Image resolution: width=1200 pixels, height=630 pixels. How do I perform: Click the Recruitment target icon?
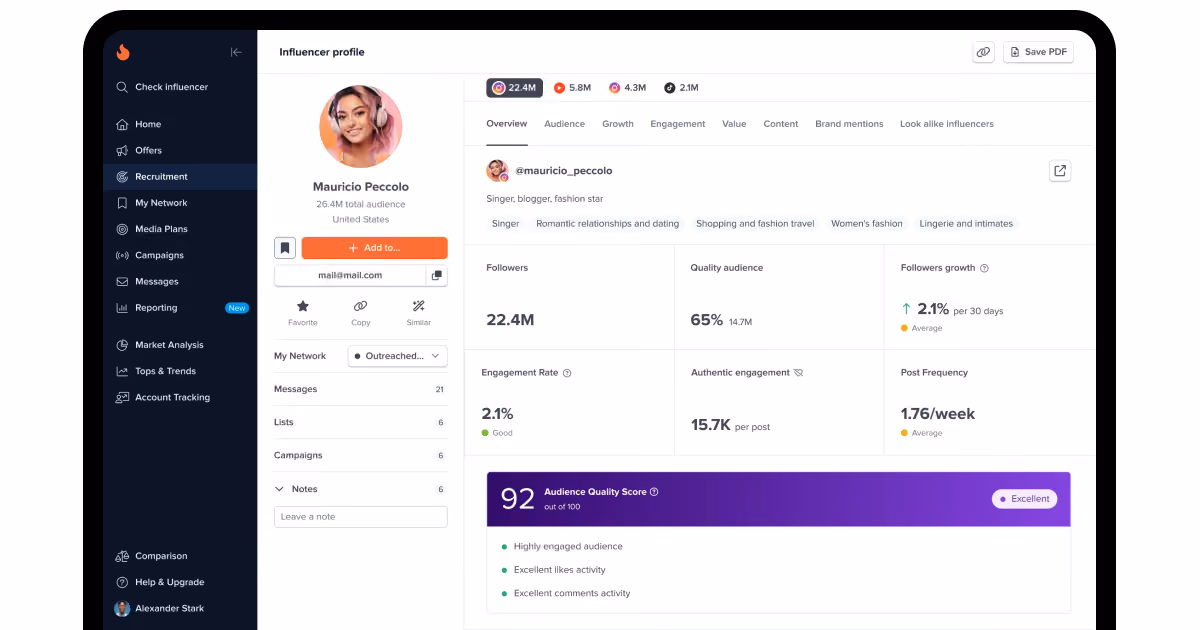point(122,177)
